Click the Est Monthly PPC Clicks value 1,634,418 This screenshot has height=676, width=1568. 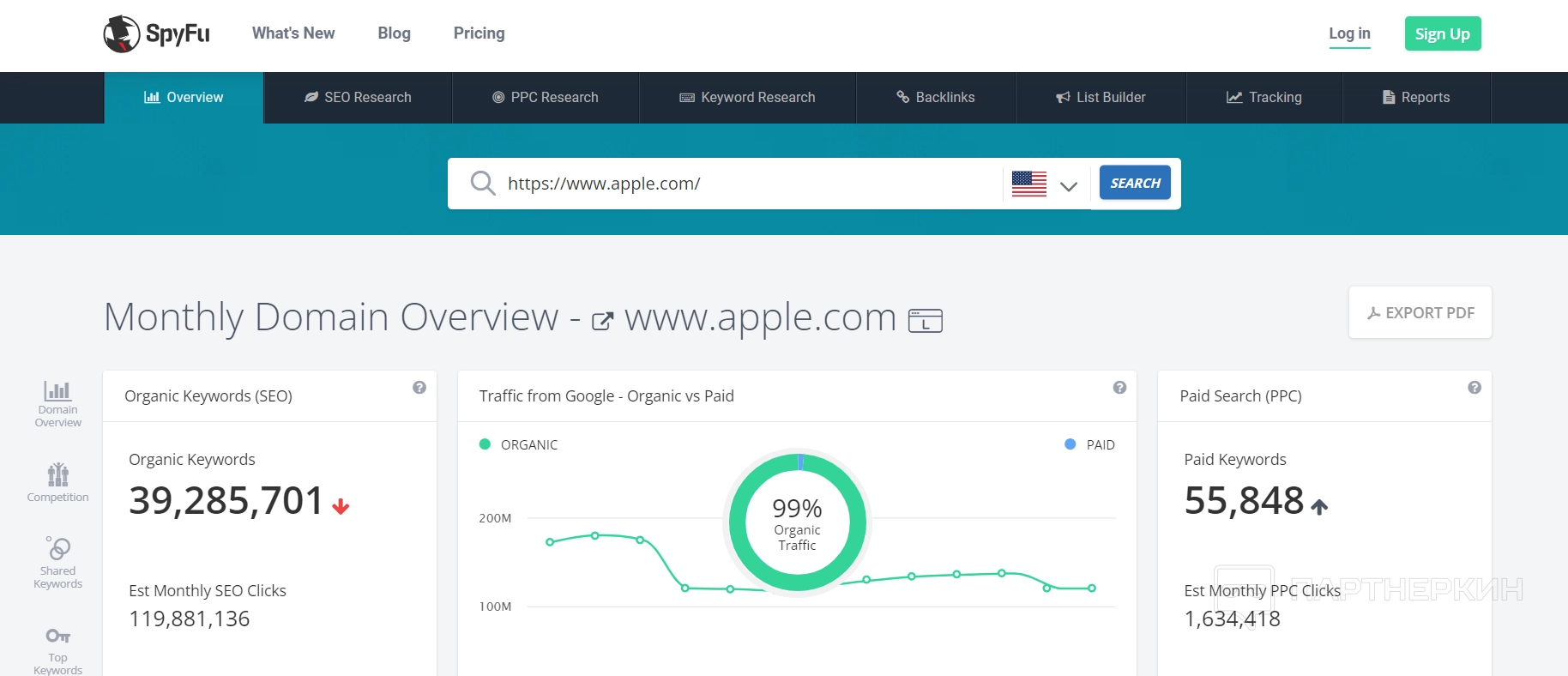1233,619
